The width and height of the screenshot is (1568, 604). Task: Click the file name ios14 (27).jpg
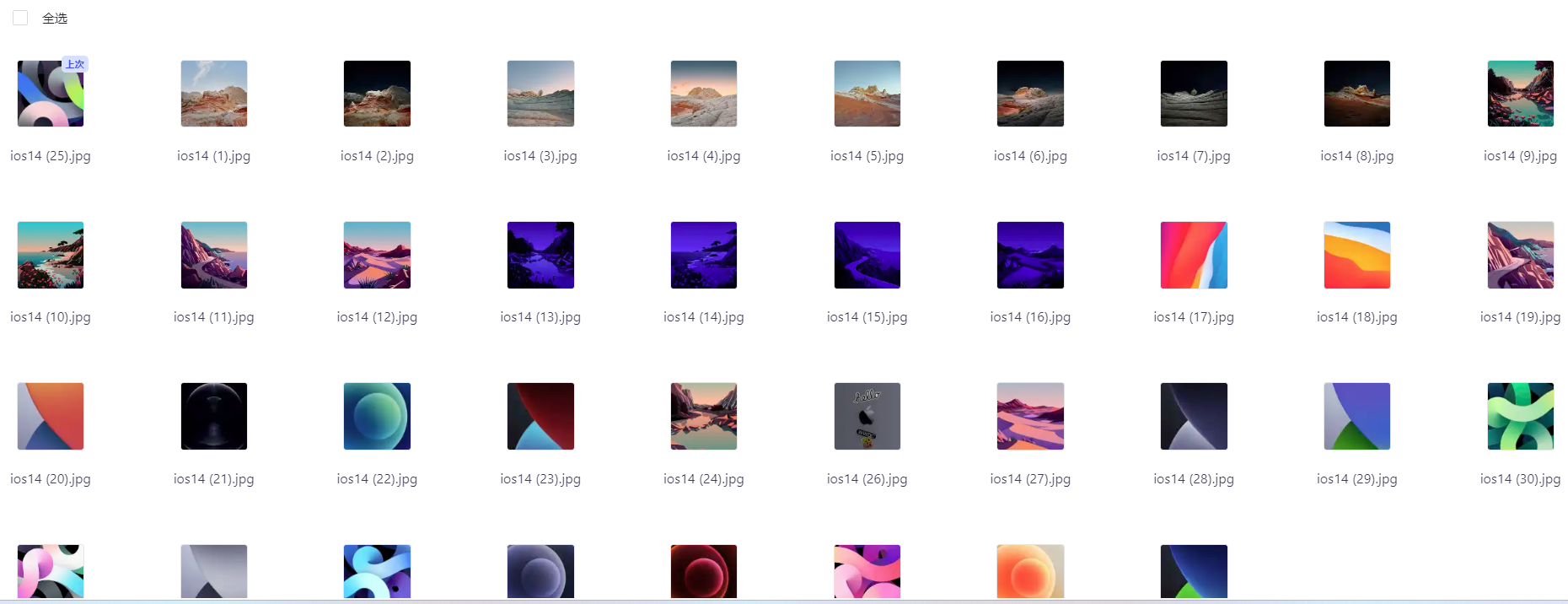coord(1030,479)
